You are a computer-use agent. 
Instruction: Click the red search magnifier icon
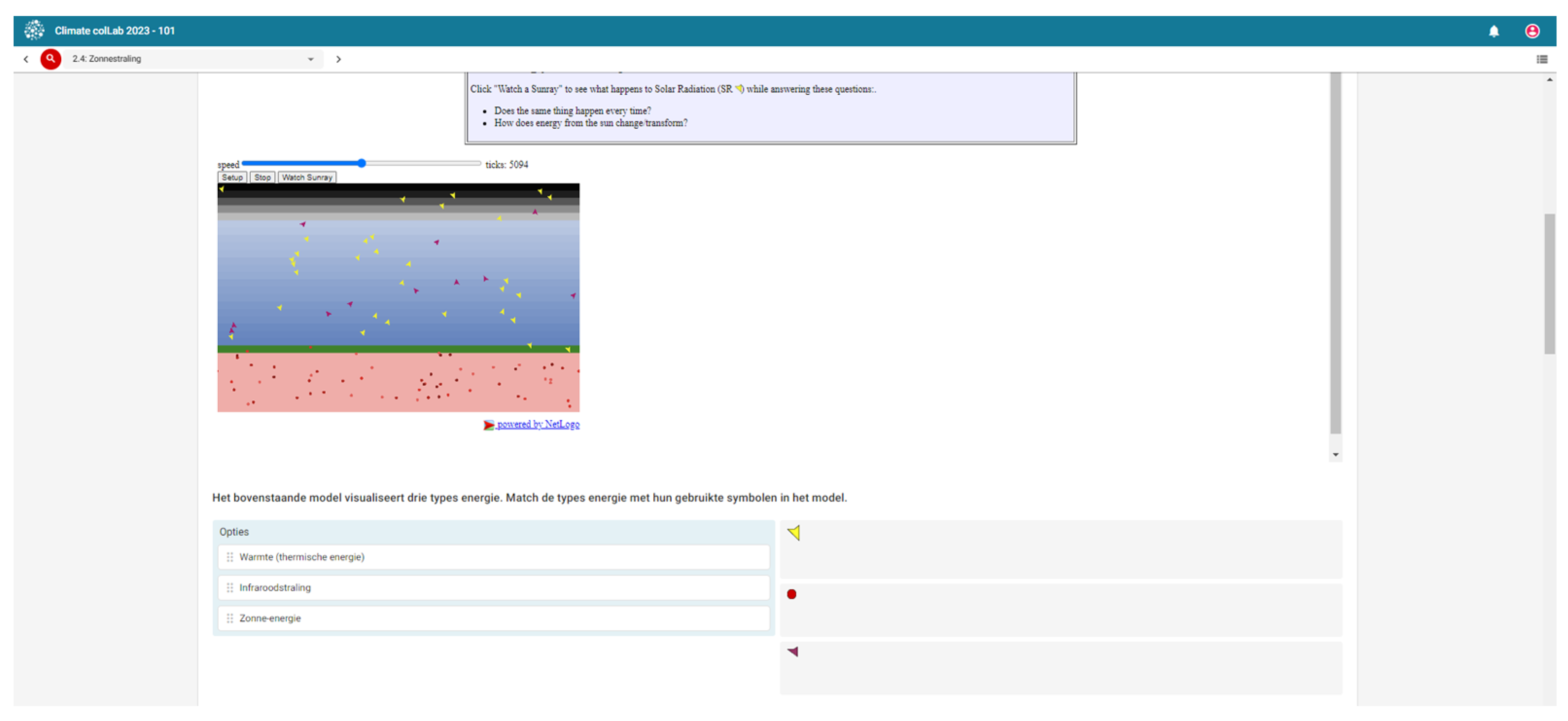pyautogui.click(x=51, y=59)
